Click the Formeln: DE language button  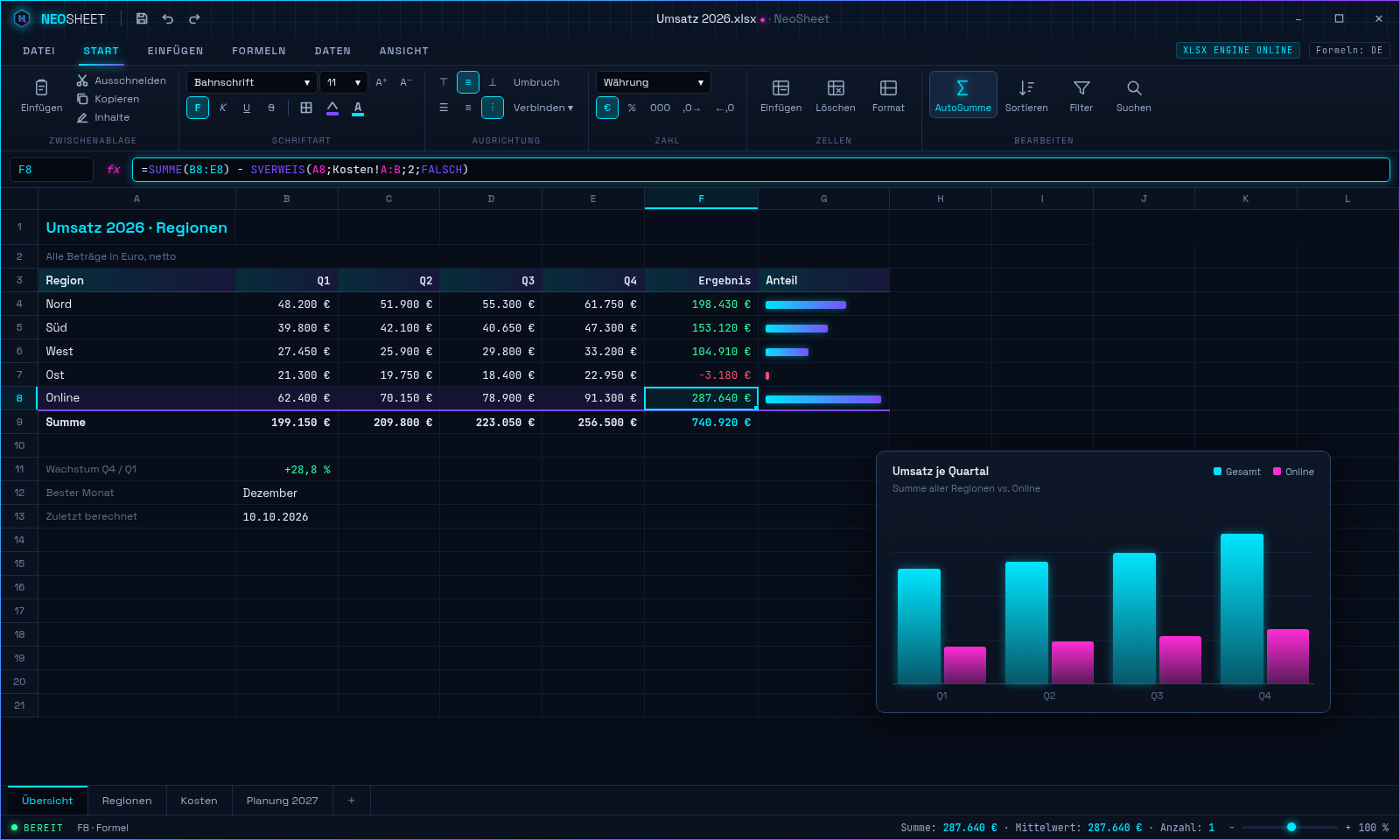(1349, 50)
